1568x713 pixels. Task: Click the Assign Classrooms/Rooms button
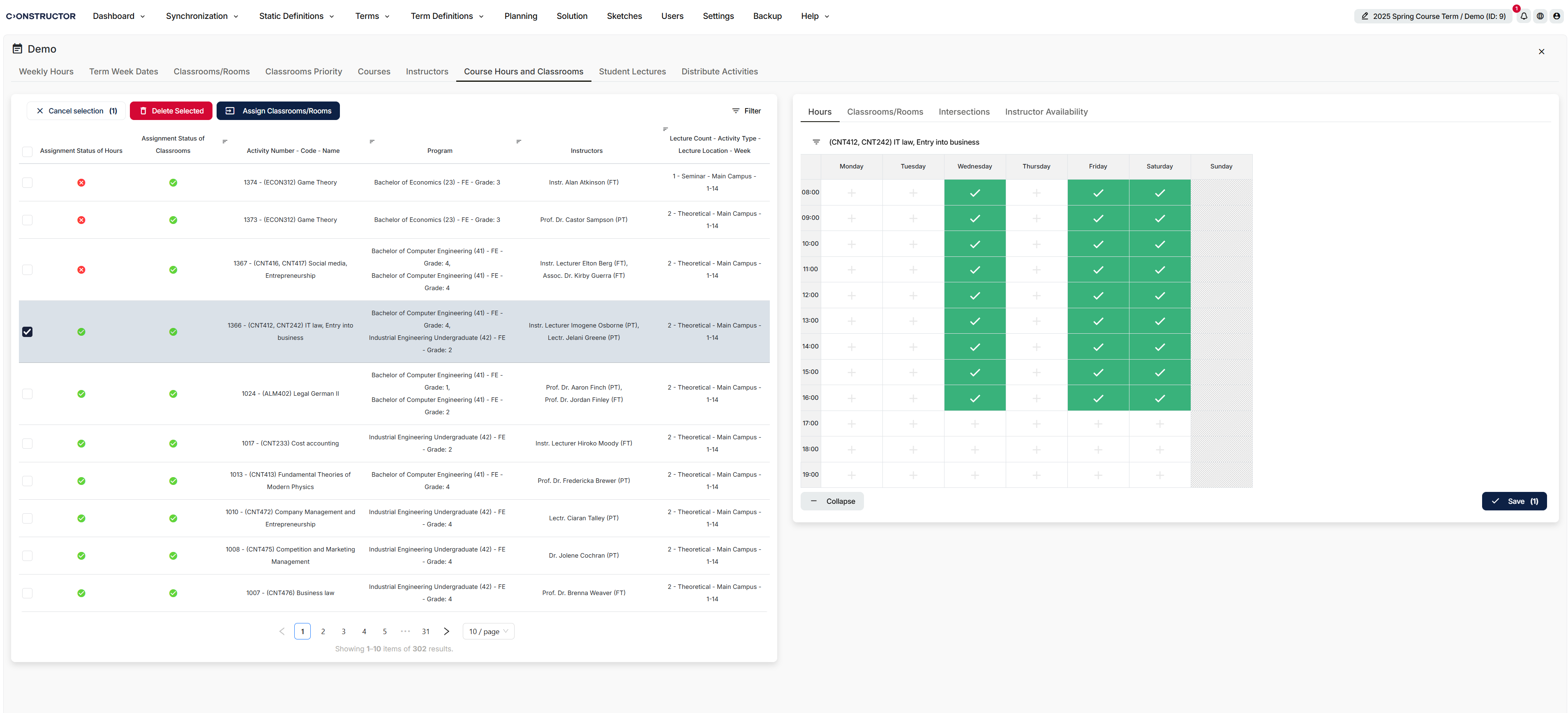coord(278,111)
